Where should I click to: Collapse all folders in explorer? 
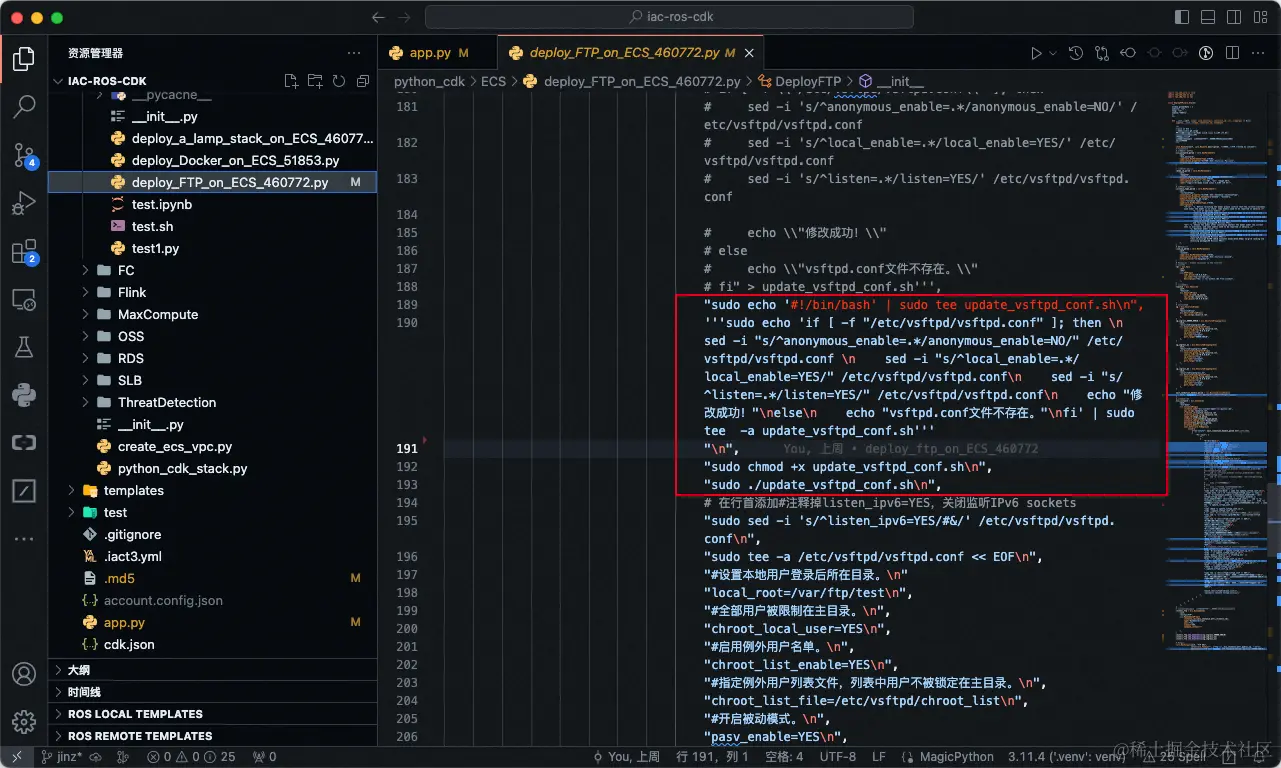362,81
